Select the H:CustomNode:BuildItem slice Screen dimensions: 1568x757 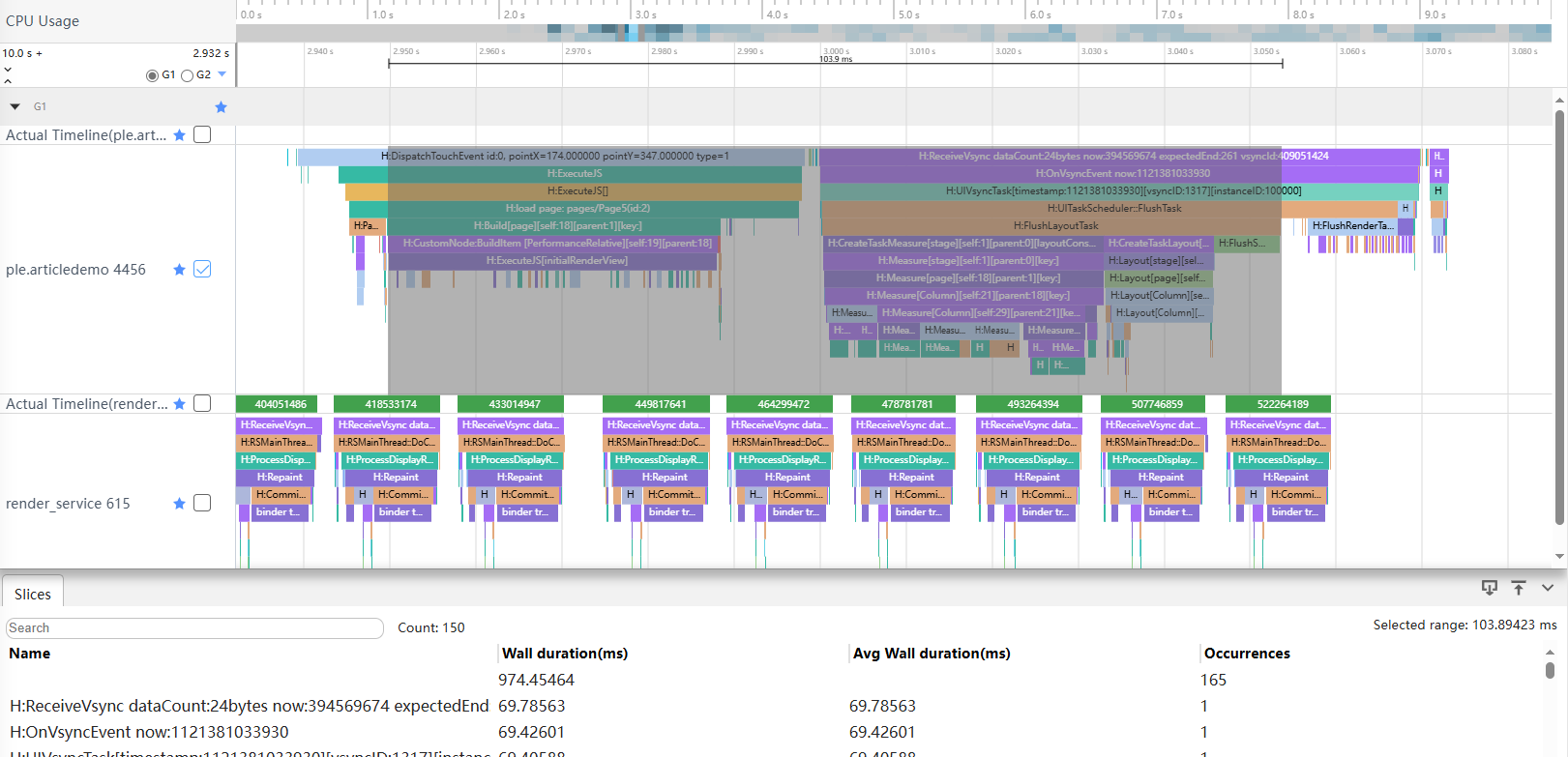coord(556,243)
